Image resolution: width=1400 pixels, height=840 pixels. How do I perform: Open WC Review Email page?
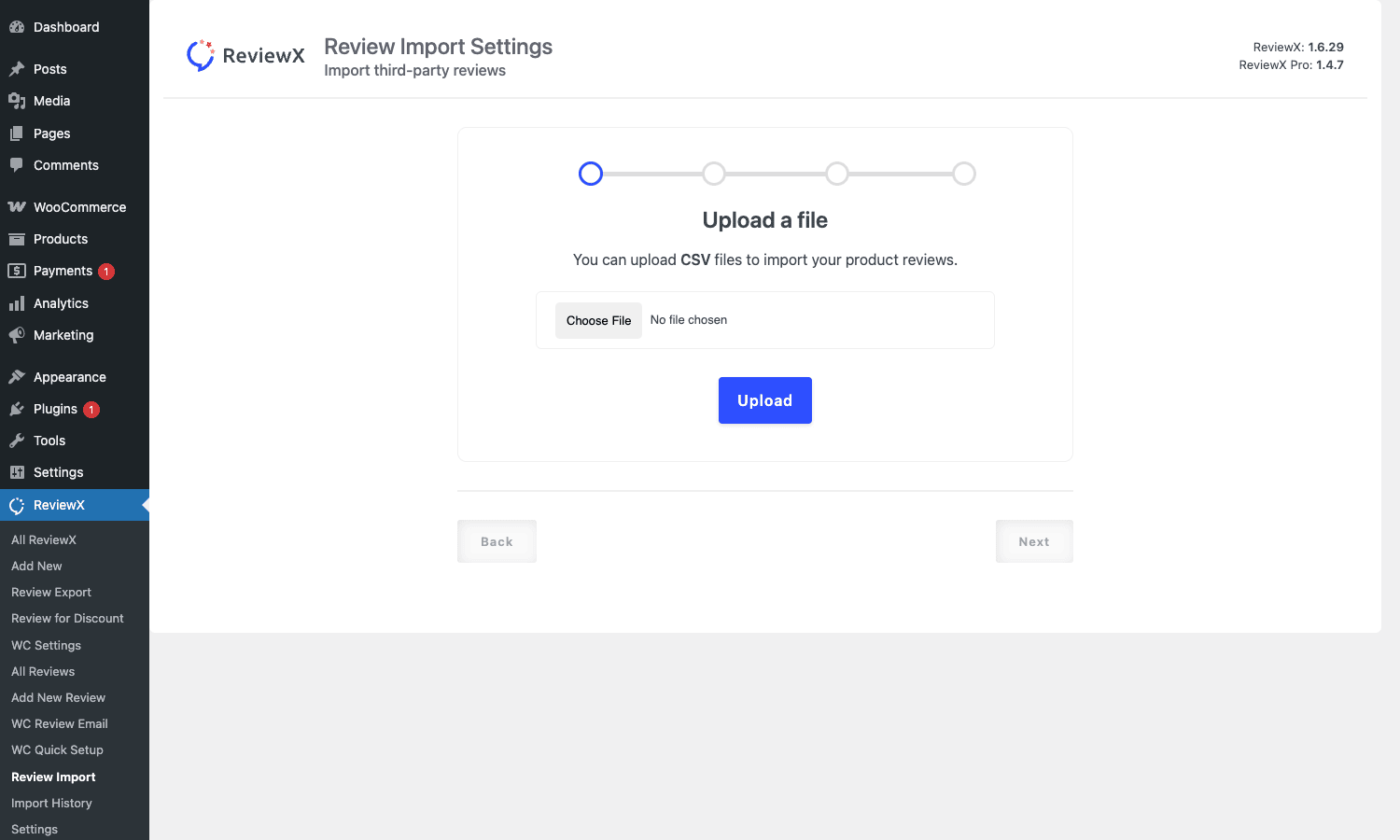click(x=60, y=723)
